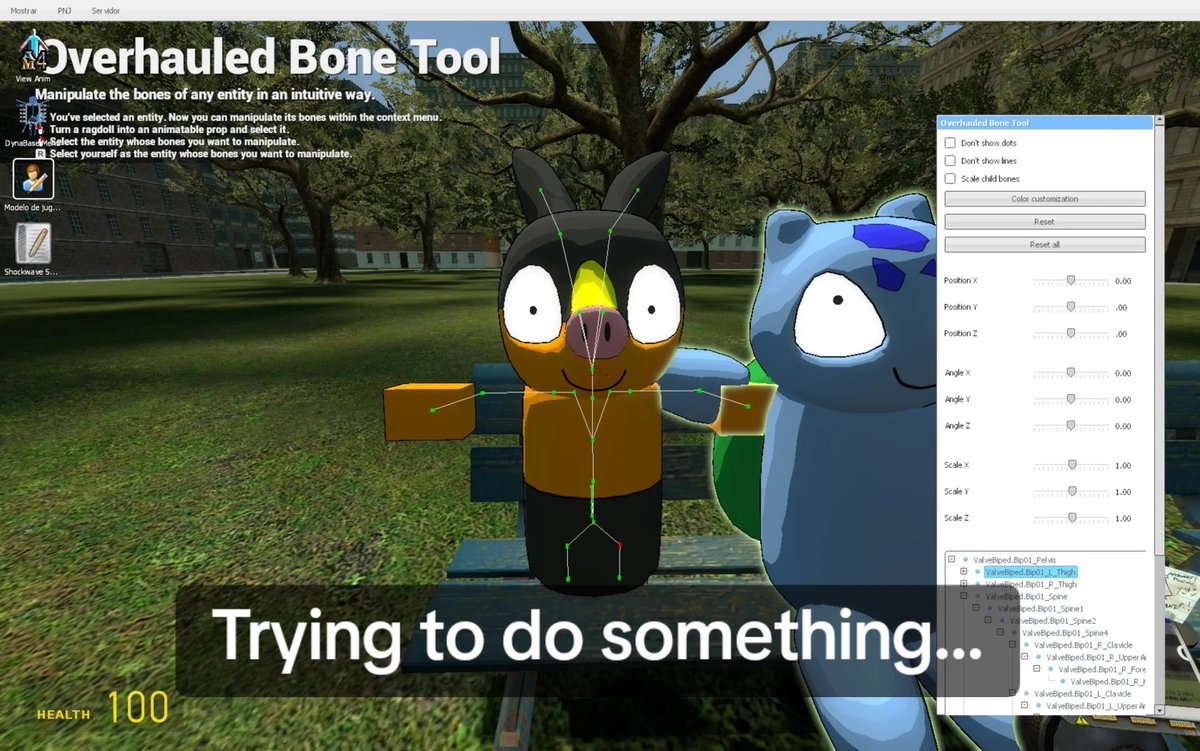This screenshot has height=751, width=1200.
Task: Open the Shockwave S... notepad icon
Action: pos(33,248)
